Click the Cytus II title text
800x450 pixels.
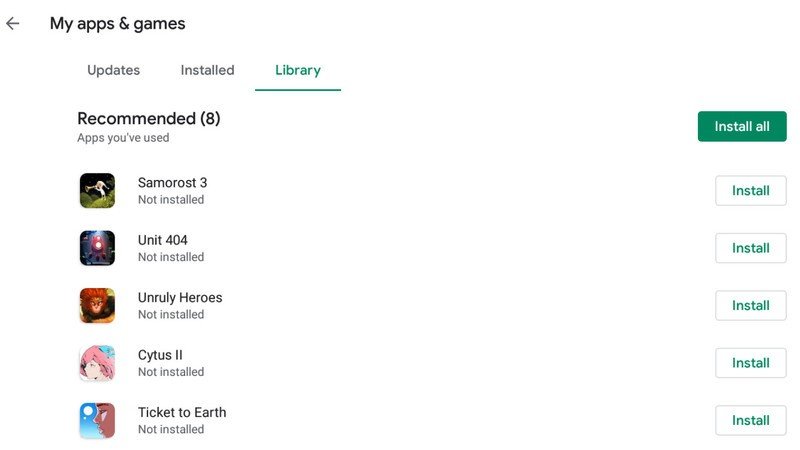(x=160, y=355)
